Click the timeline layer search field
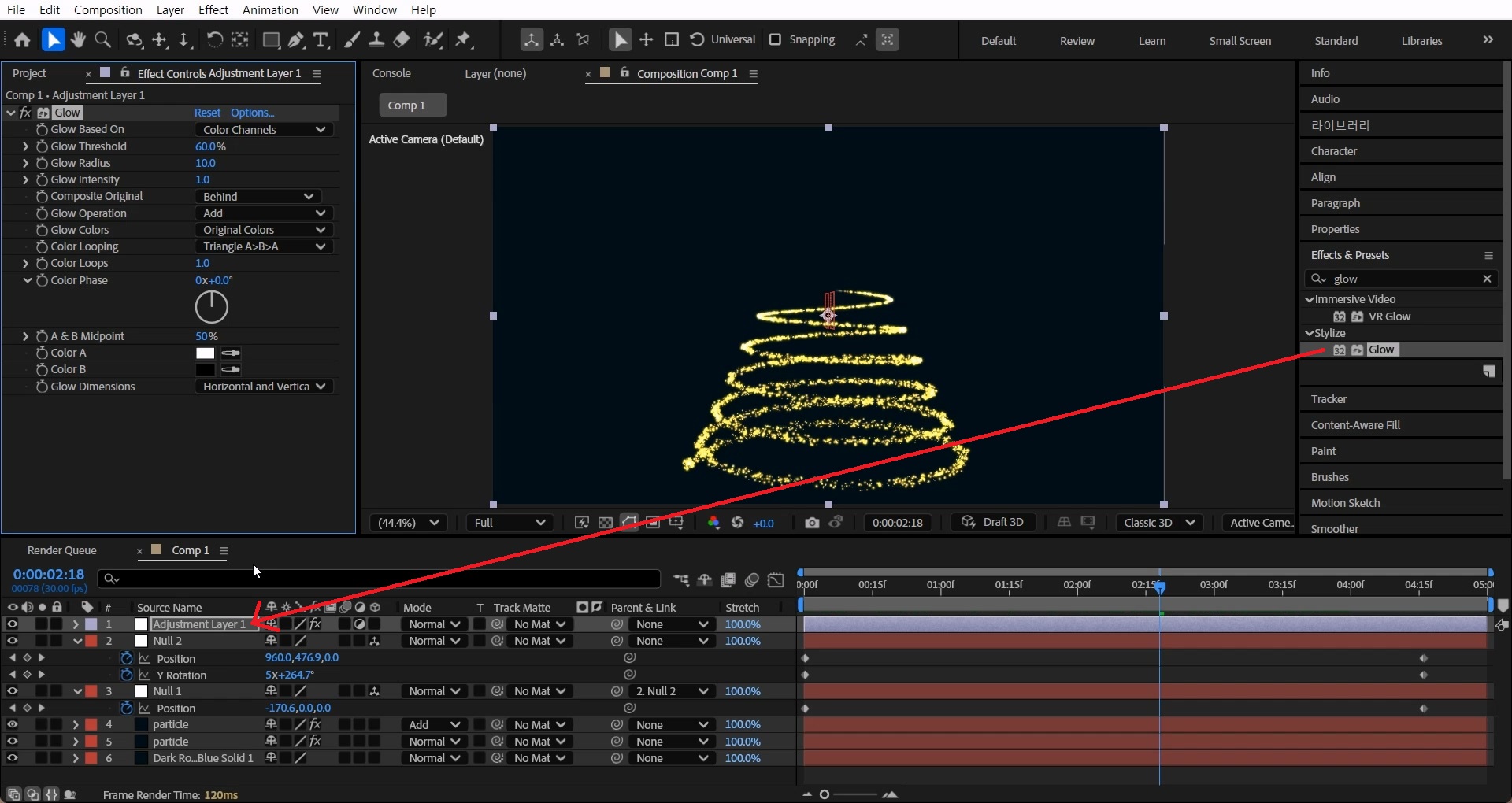The width and height of the screenshot is (1512, 803). point(379,579)
